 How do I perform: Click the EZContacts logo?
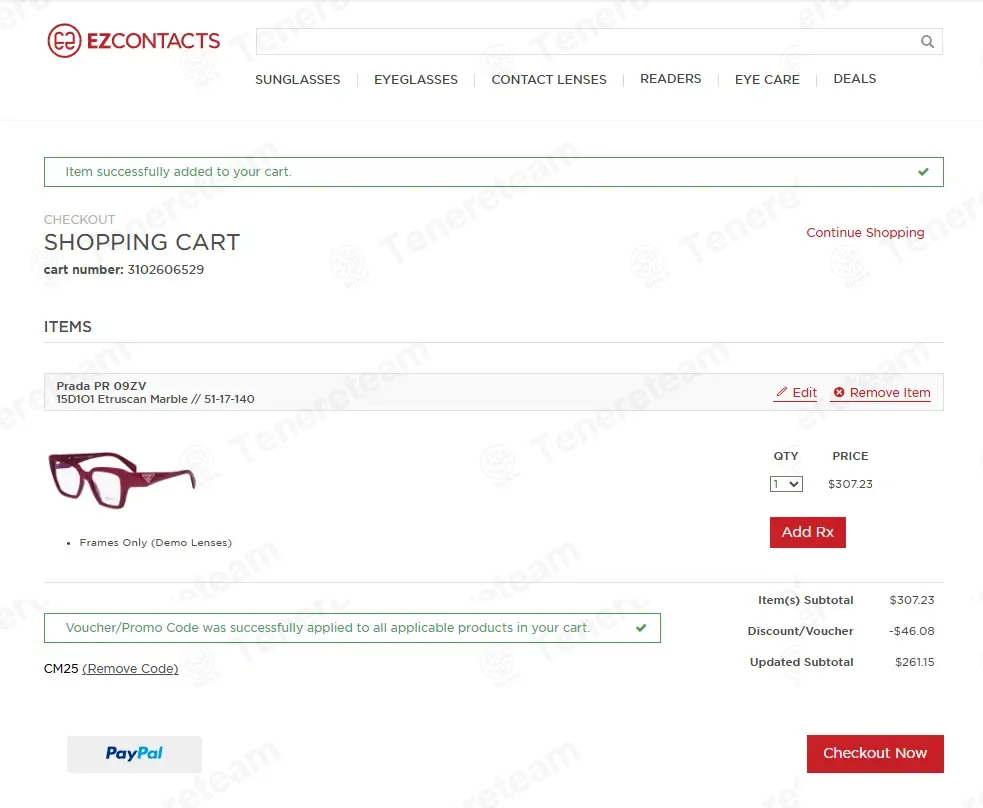134,41
